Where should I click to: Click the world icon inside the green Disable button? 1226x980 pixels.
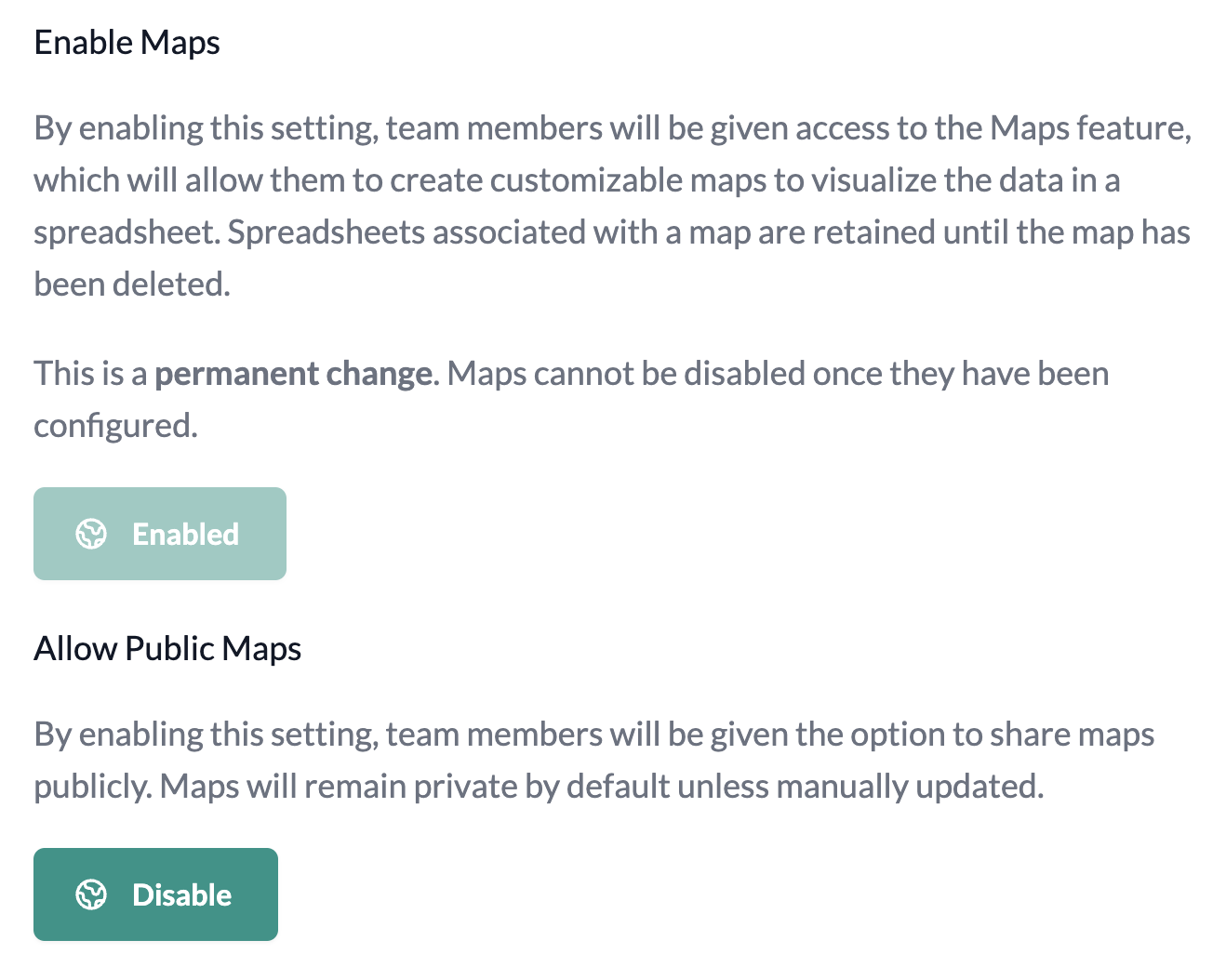click(x=91, y=894)
